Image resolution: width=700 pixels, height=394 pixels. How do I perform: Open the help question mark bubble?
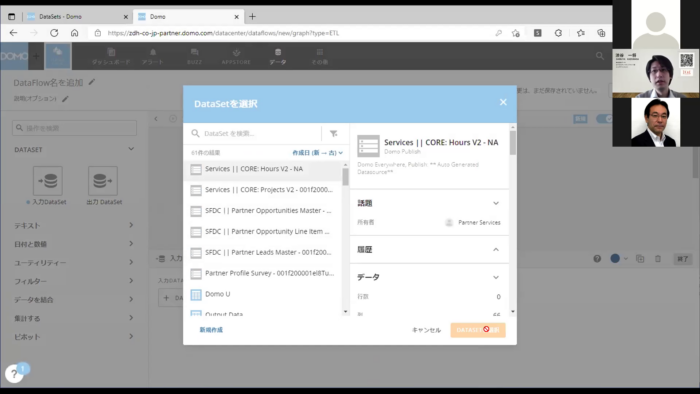[x=14, y=373]
